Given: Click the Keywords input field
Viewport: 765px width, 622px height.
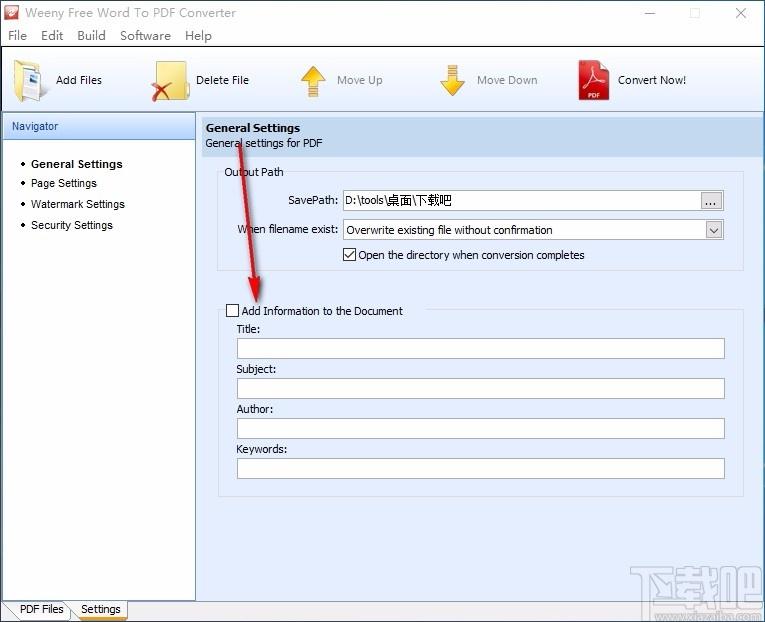Looking at the screenshot, I should [481, 469].
